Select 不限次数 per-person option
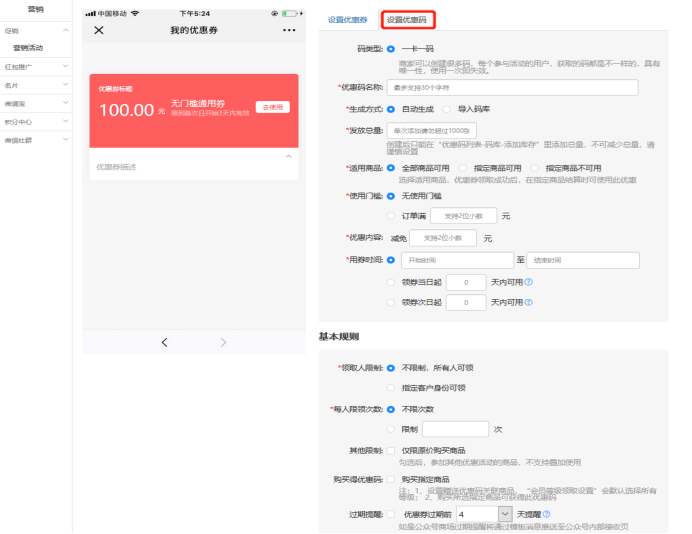Image resolution: width=692 pixels, height=534 pixels. click(391, 410)
